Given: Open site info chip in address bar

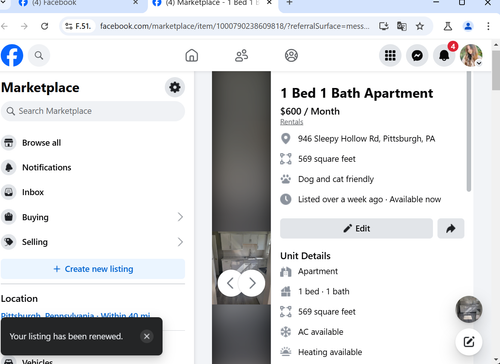Looking at the screenshot, I should tap(78, 26).
